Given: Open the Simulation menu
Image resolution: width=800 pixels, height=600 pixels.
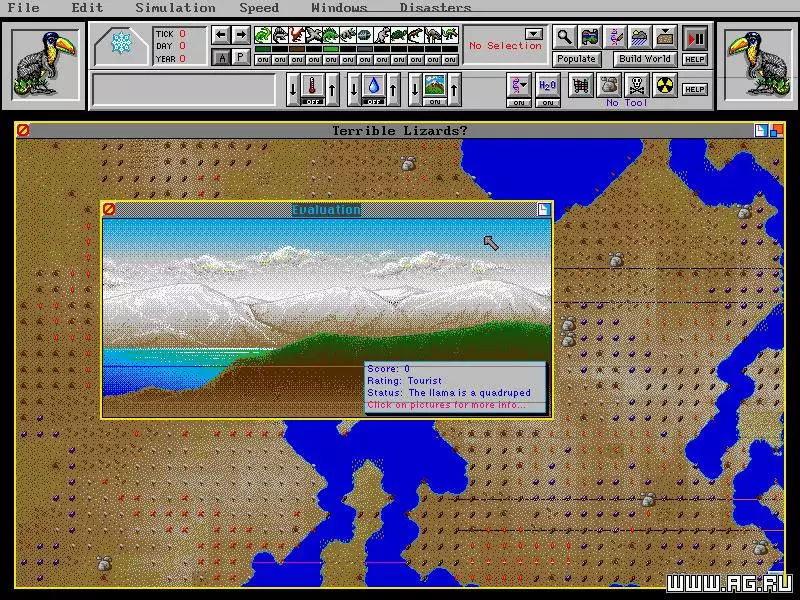Looking at the screenshot, I should point(175,8).
